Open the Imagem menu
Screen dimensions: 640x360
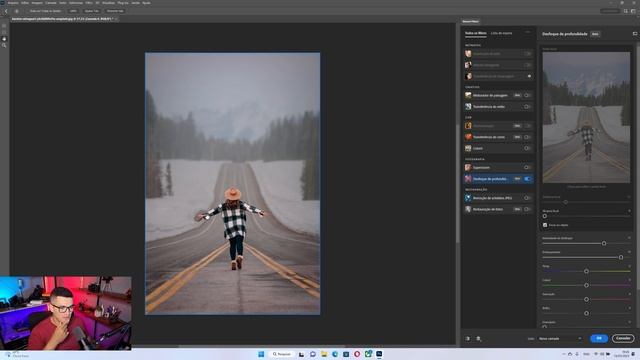(x=37, y=3)
